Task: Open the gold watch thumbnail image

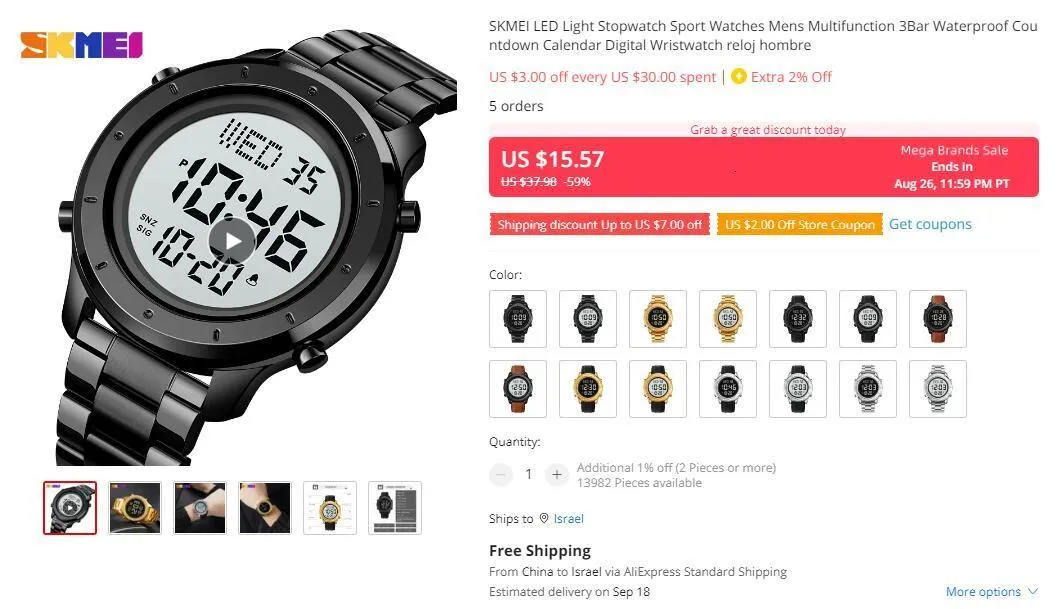Action: click(135, 508)
